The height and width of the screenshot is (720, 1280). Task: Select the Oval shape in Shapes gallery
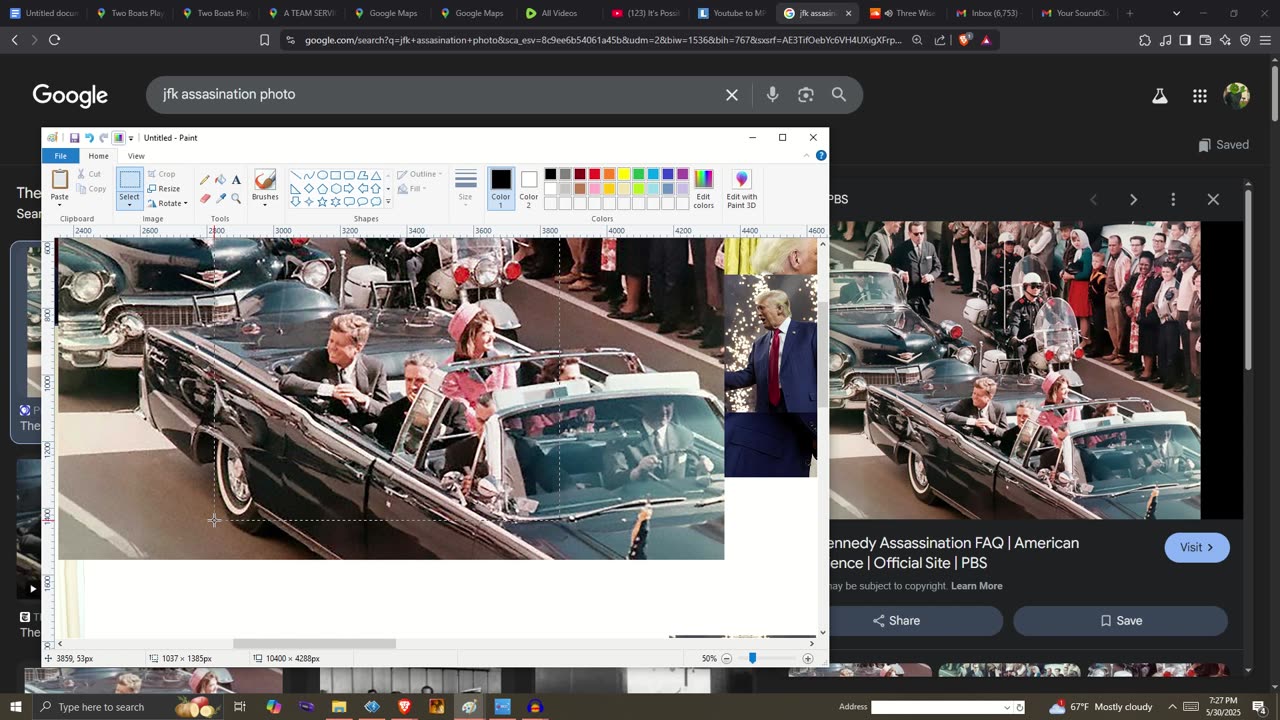pyautogui.click(x=322, y=175)
